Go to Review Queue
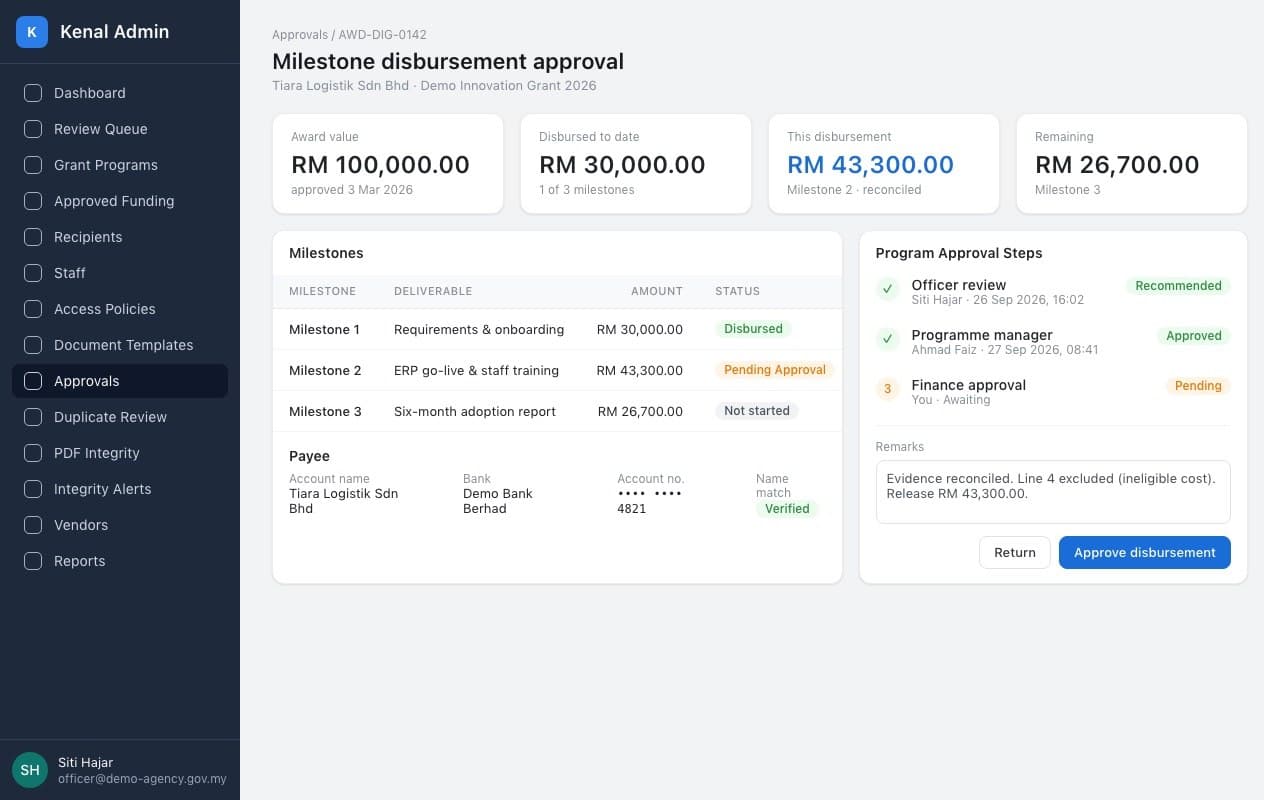1264x800 pixels. (120, 129)
